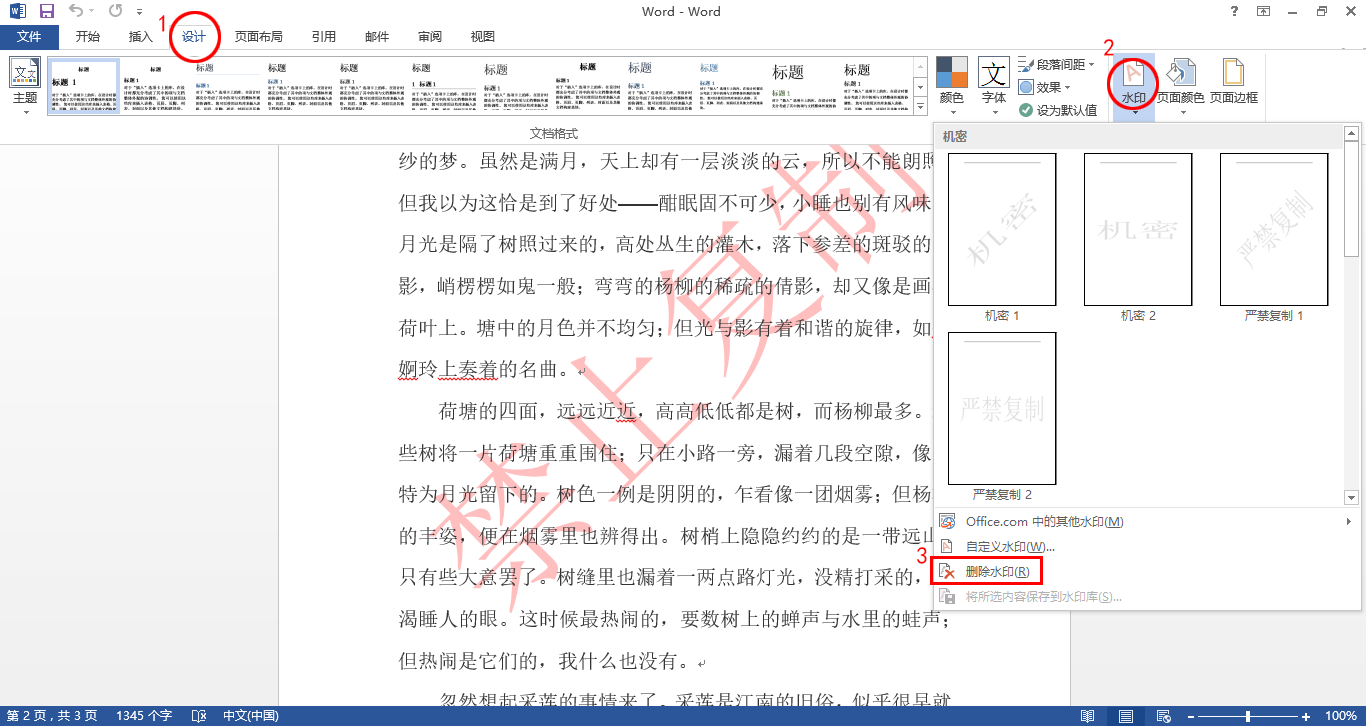Switch to Read Mode view
The image size is (1366, 726).
[1088, 716]
